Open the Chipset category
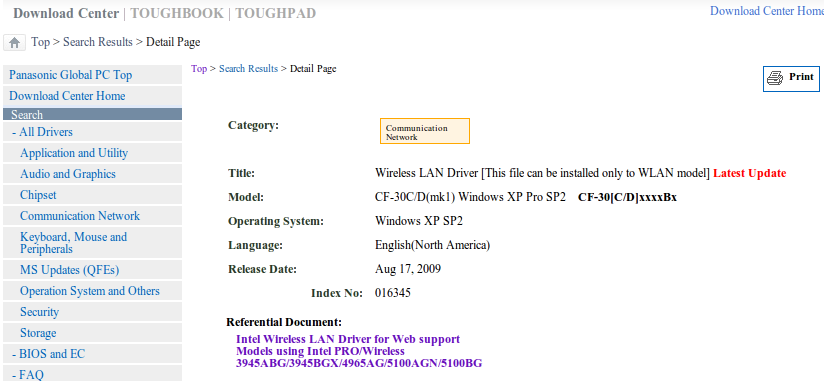This screenshot has height=381, width=824. (x=92, y=195)
